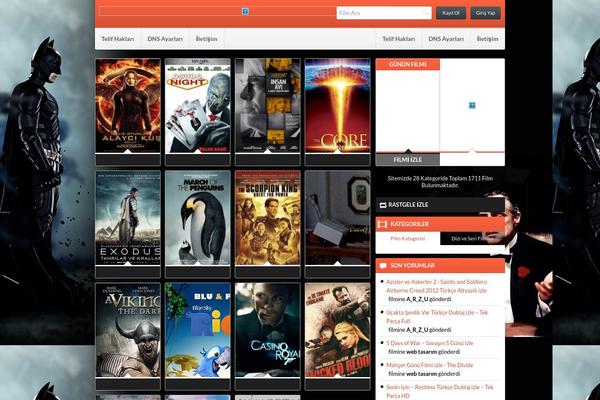Open the Senin İçin – Restless link
Image resolution: width=600 pixels, height=400 pixels.
click(440, 391)
